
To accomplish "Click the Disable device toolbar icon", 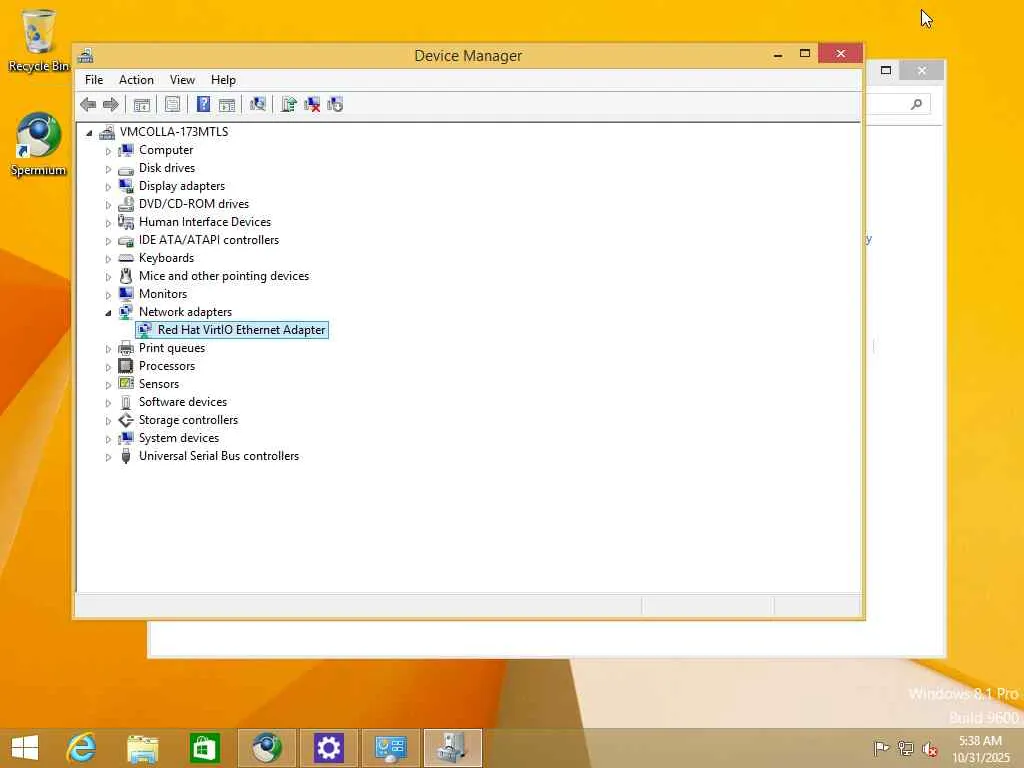I will [x=335, y=104].
